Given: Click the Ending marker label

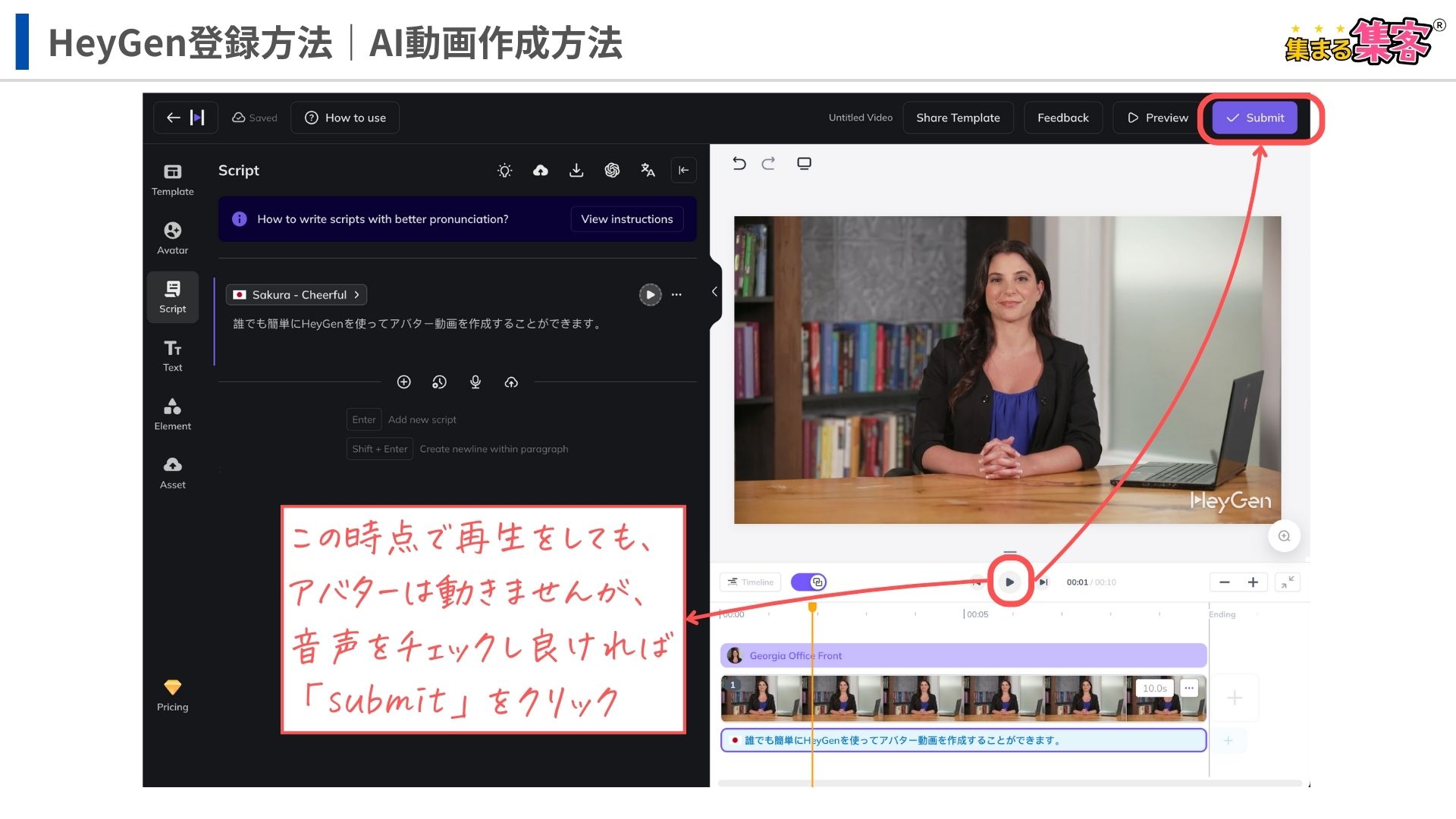Looking at the screenshot, I should [1222, 614].
